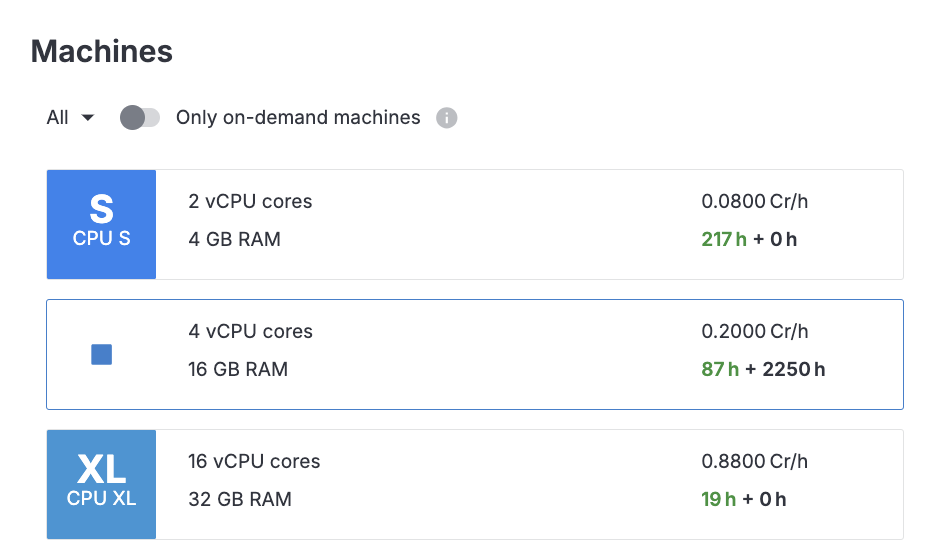Click the blue CPU S badge
Viewport: 930px width, 550px height.
pyautogui.click(x=102, y=224)
